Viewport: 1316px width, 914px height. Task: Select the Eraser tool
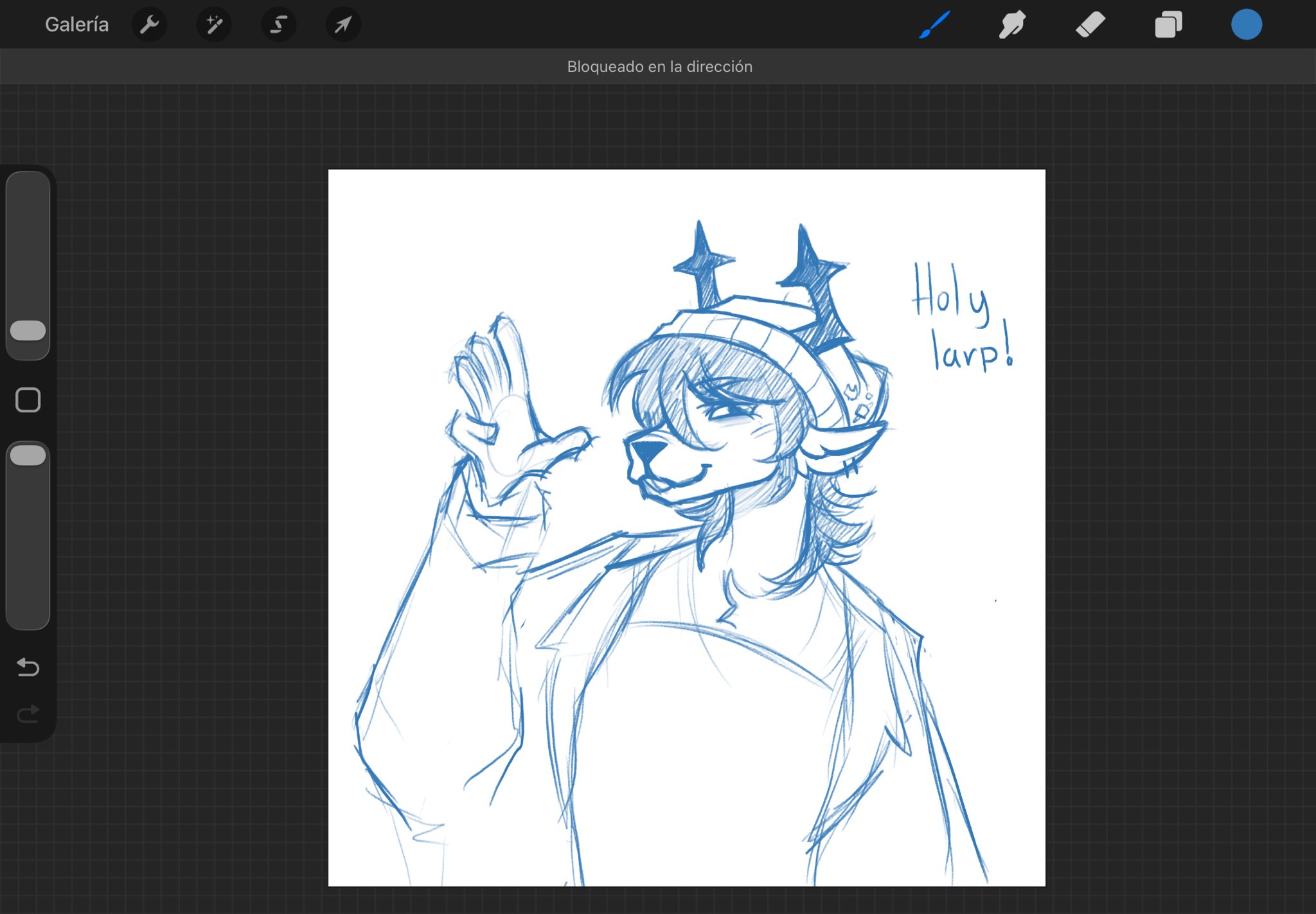[1090, 25]
